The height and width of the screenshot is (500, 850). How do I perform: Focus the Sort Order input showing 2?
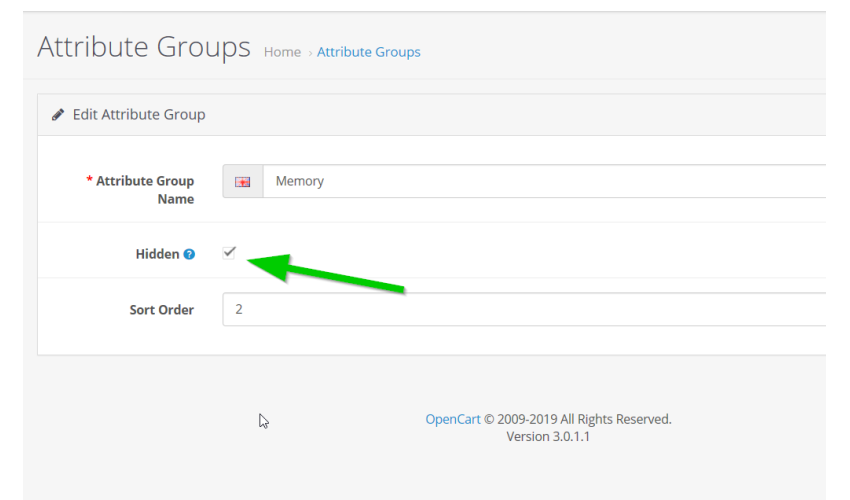(524, 309)
